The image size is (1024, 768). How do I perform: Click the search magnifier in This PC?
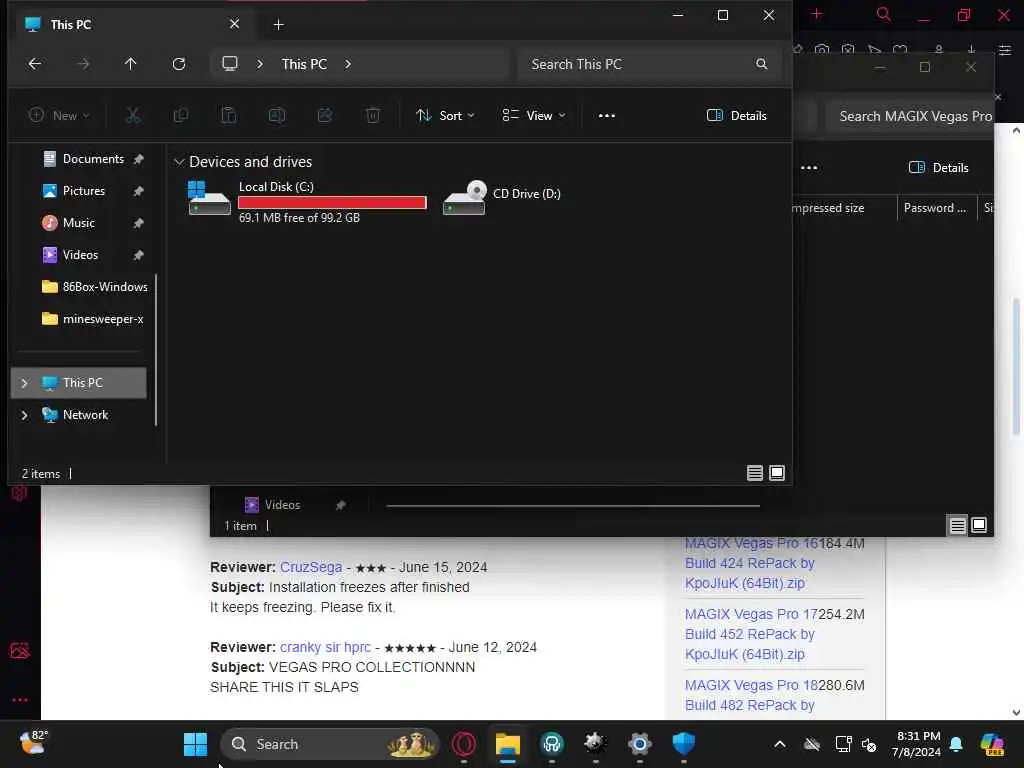click(761, 64)
